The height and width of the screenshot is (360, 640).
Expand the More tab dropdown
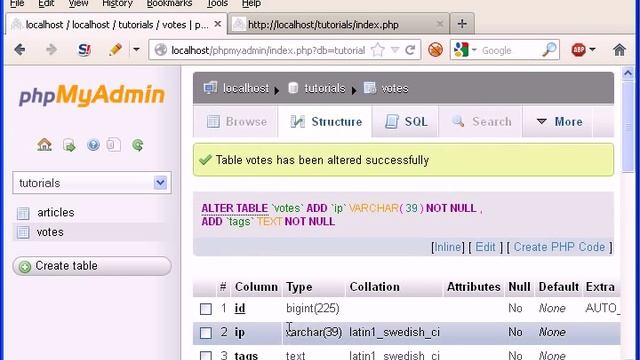pyautogui.click(x=559, y=121)
